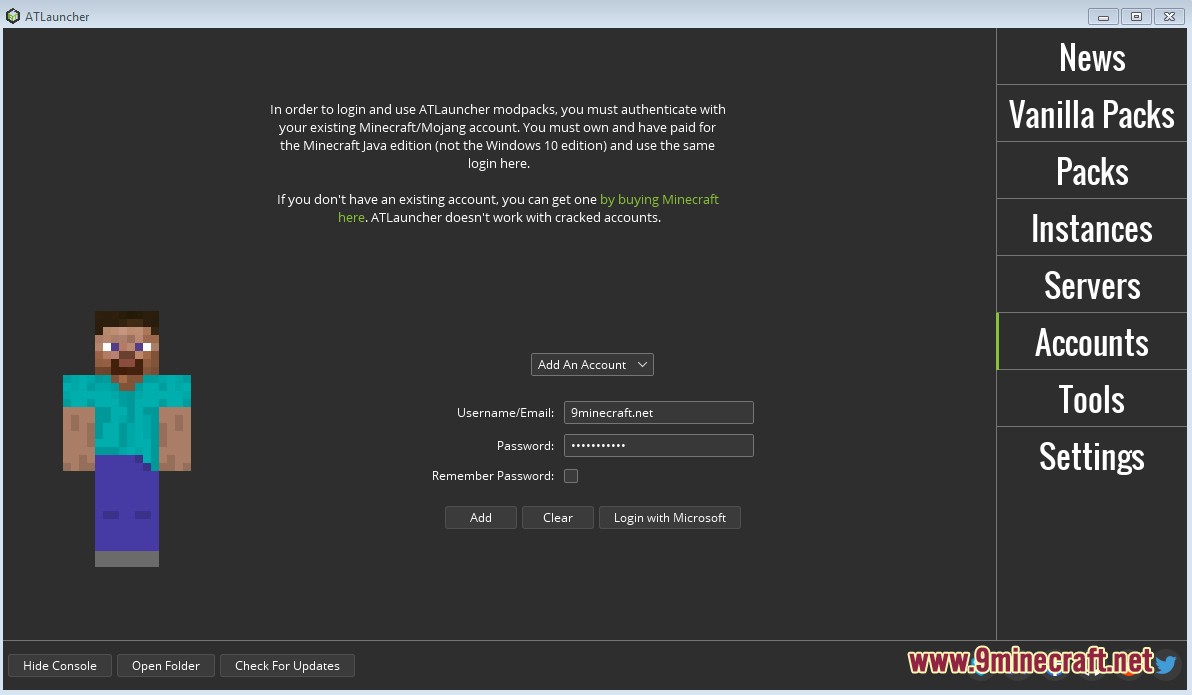
Task: Select the Accounts tab
Action: [1092, 342]
